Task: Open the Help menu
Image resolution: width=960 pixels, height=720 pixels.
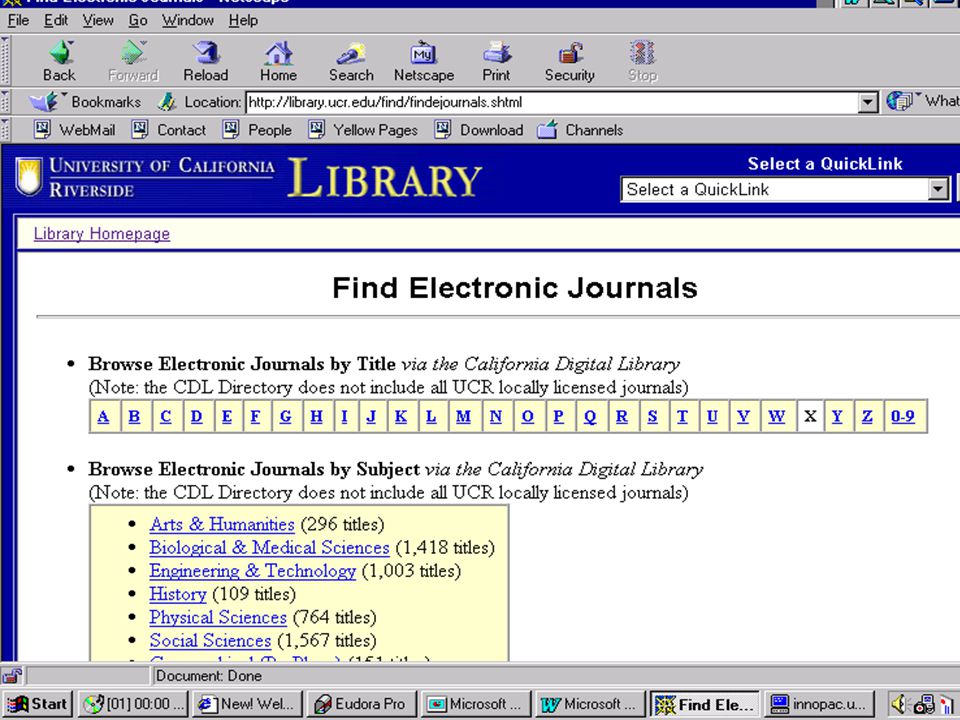Action: pos(243,21)
